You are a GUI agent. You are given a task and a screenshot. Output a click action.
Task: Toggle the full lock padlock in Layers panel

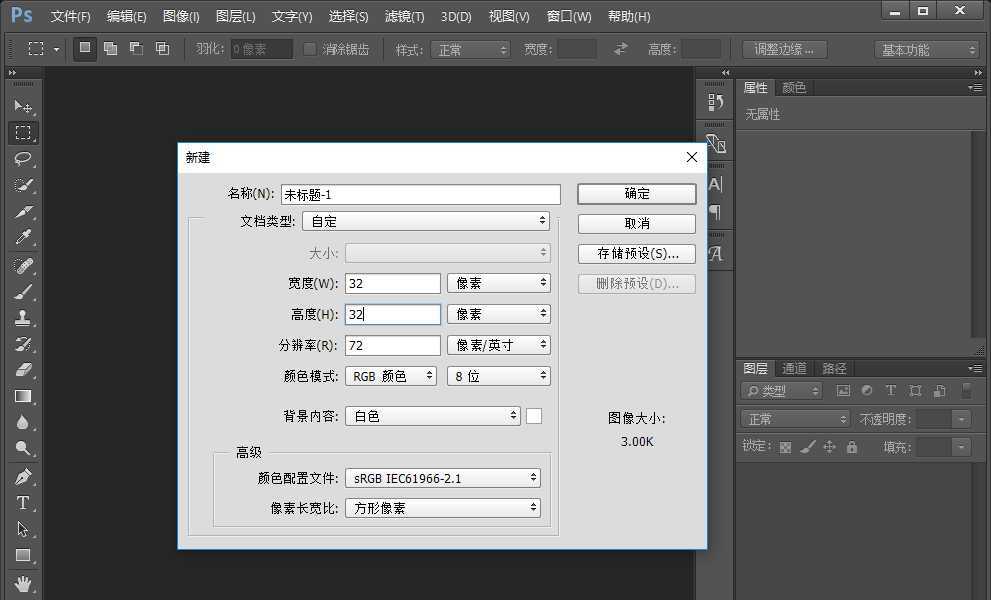point(851,446)
